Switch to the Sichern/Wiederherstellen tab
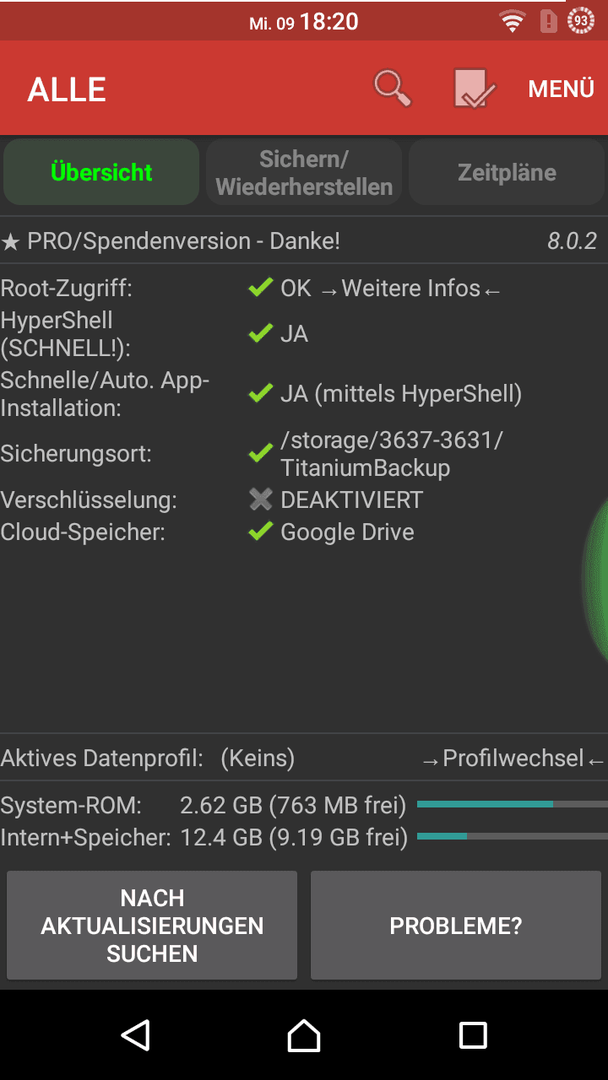This screenshot has width=608, height=1080. click(304, 172)
